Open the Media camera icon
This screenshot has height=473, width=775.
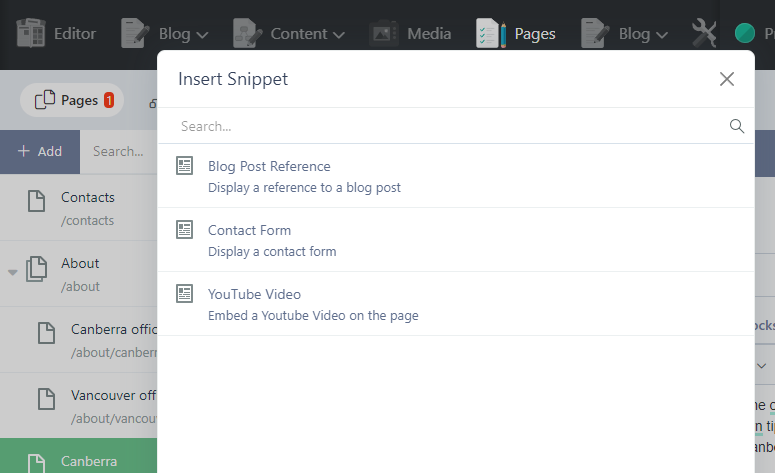(384, 33)
